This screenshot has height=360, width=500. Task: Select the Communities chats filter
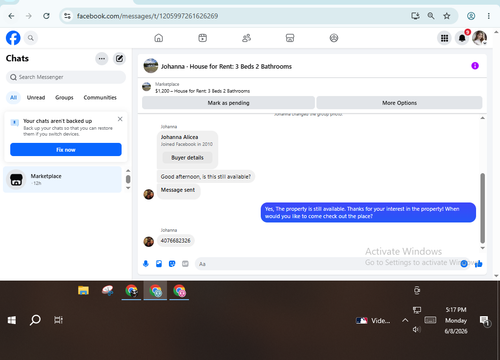[x=100, y=97]
